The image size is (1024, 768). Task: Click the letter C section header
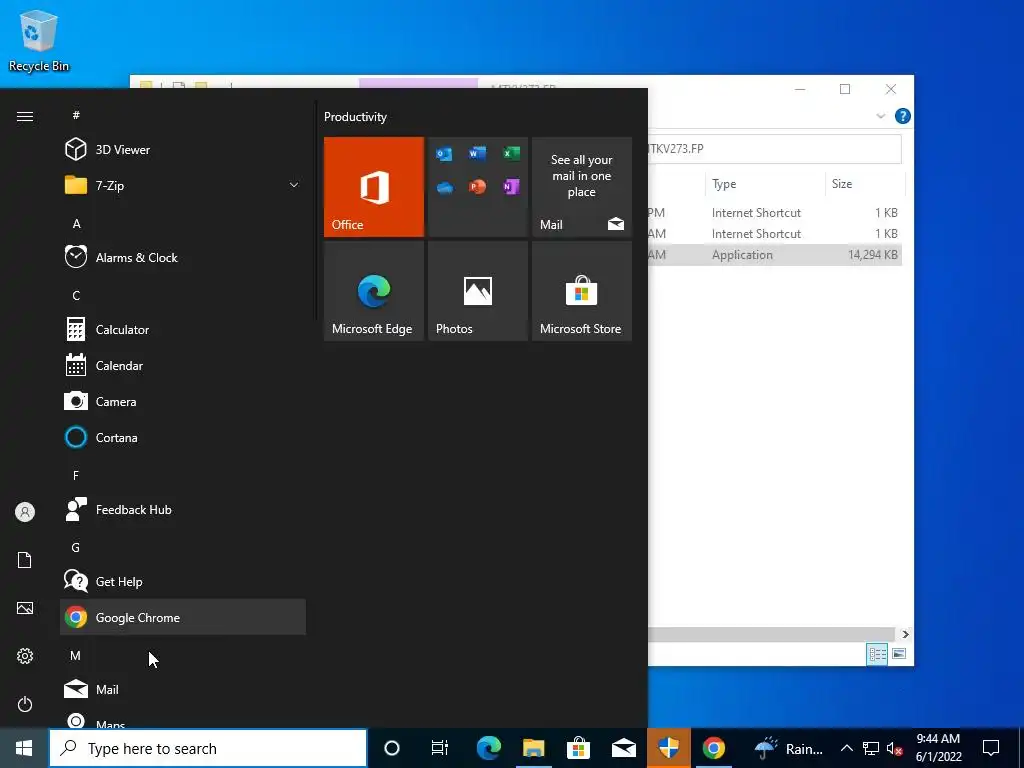(76, 295)
